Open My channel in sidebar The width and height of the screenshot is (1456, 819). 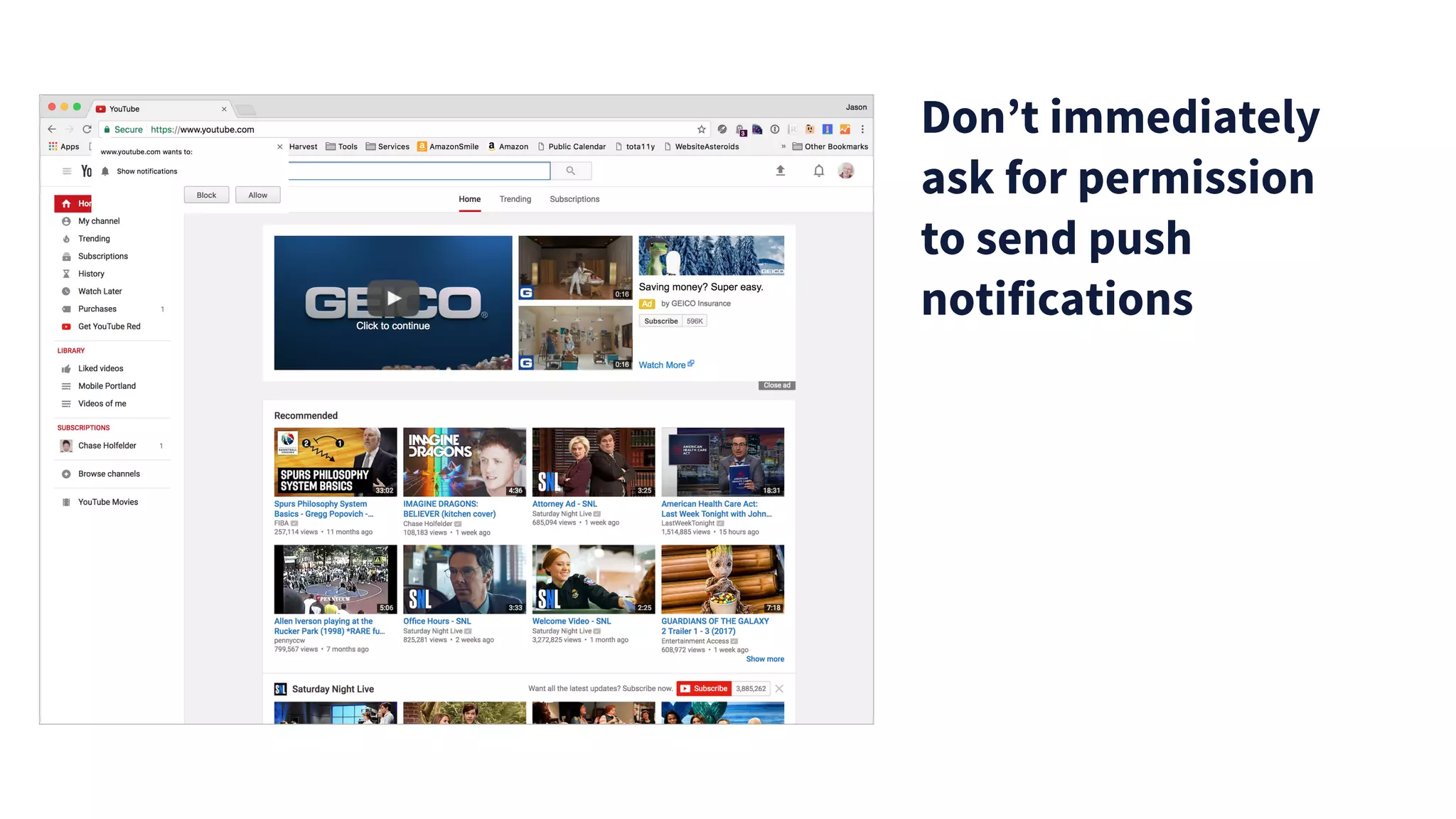(x=99, y=221)
